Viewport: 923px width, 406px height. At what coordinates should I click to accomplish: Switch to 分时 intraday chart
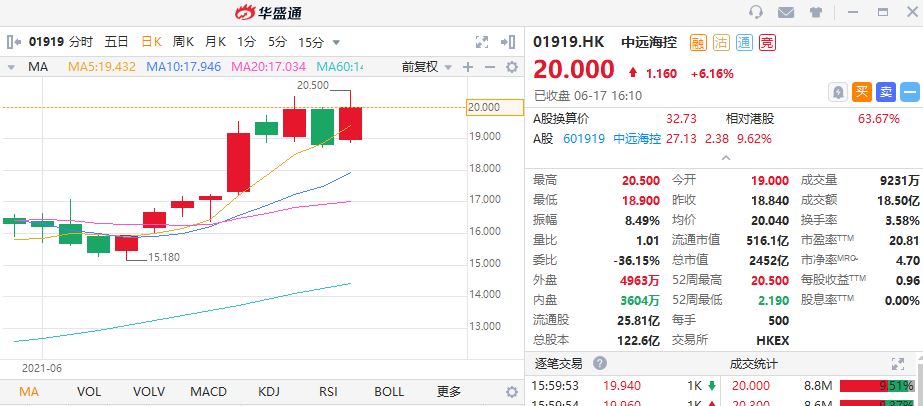(81, 42)
